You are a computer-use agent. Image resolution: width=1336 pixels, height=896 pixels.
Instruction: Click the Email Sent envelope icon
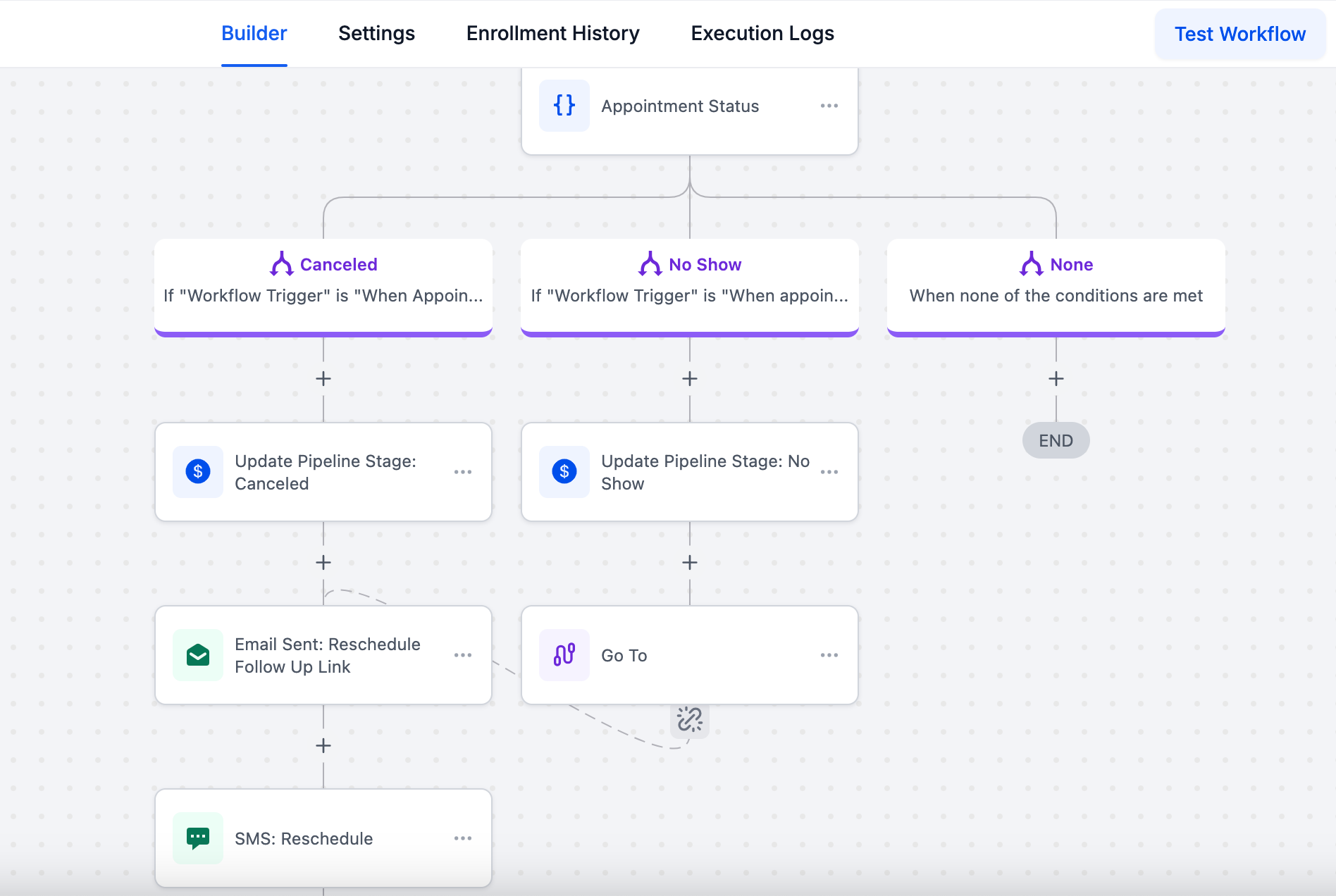198,655
